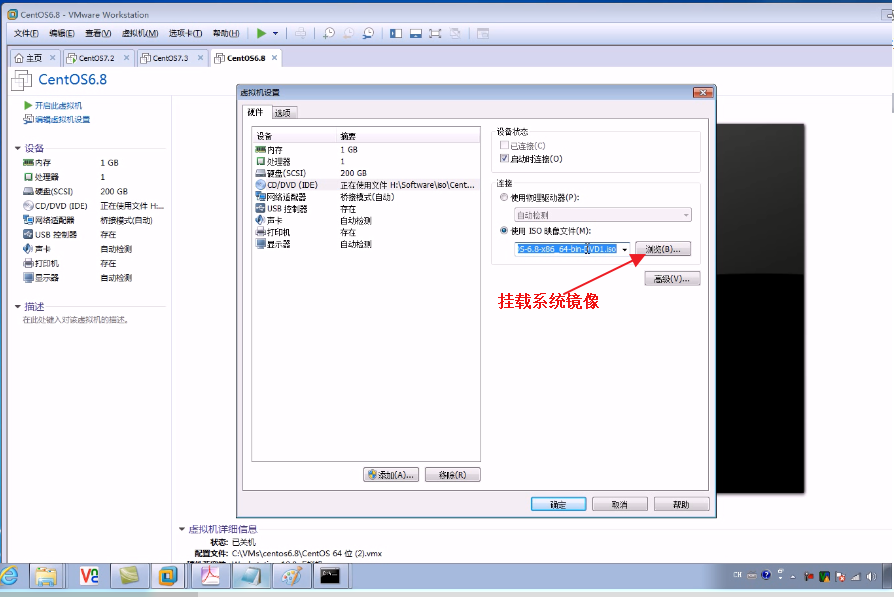Click the display icon in the left device panel

(x=28, y=278)
